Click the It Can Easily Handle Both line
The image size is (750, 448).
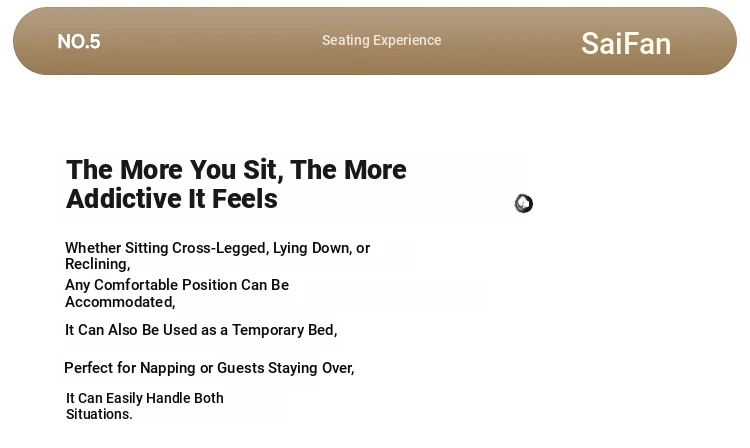pos(144,398)
